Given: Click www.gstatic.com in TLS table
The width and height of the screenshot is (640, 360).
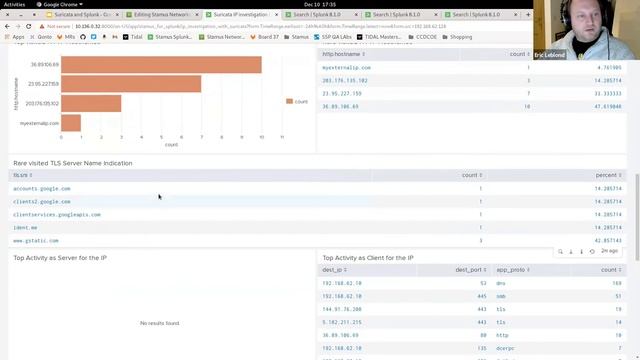Looking at the screenshot, I should 36,241.
